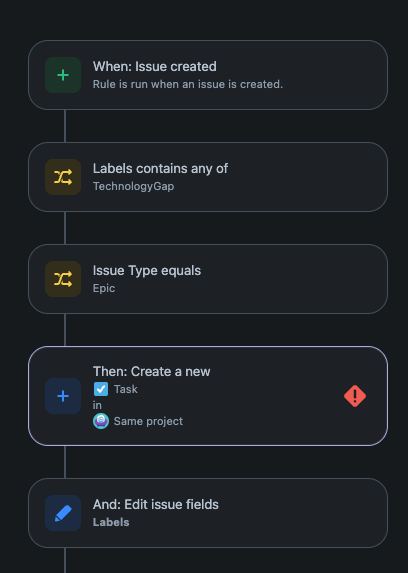
Task: Click the shuffle icon beside Issue Type equals
Action: 63,279
